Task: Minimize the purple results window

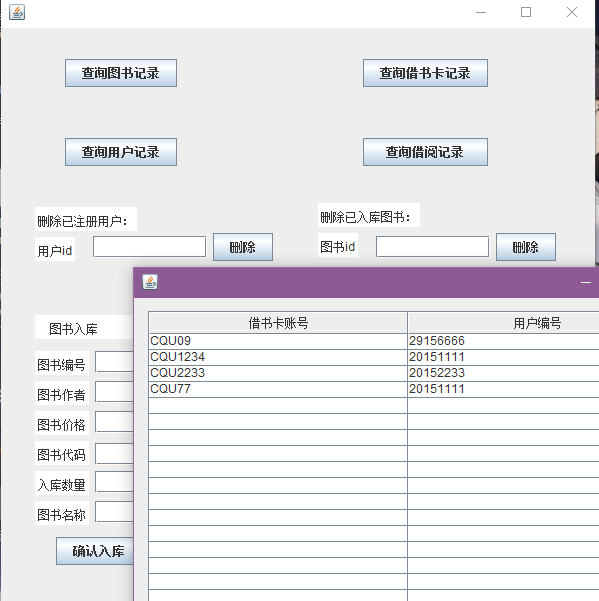Action: click(x=586, y=282)
